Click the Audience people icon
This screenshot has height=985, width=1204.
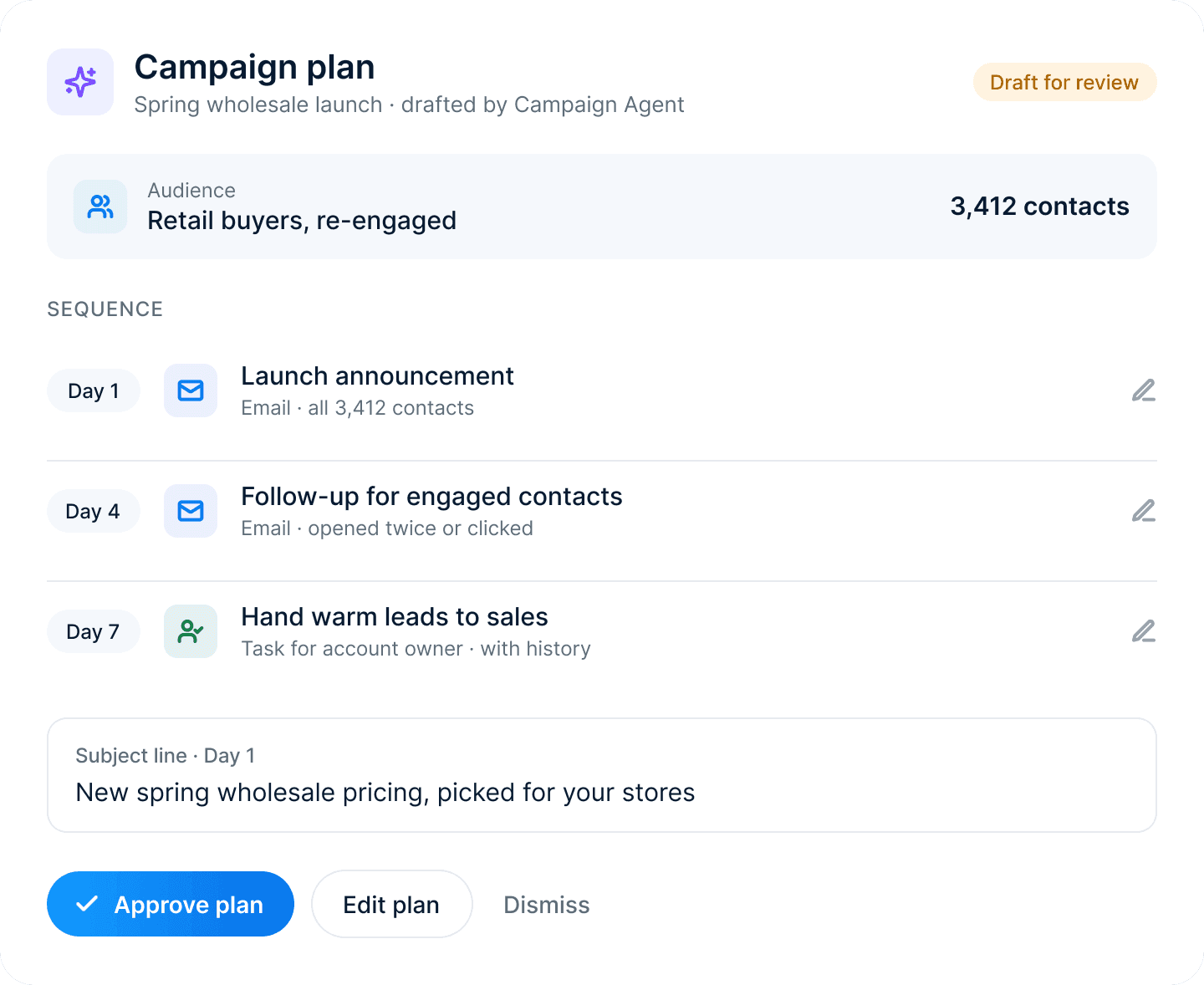pos(100,207)
